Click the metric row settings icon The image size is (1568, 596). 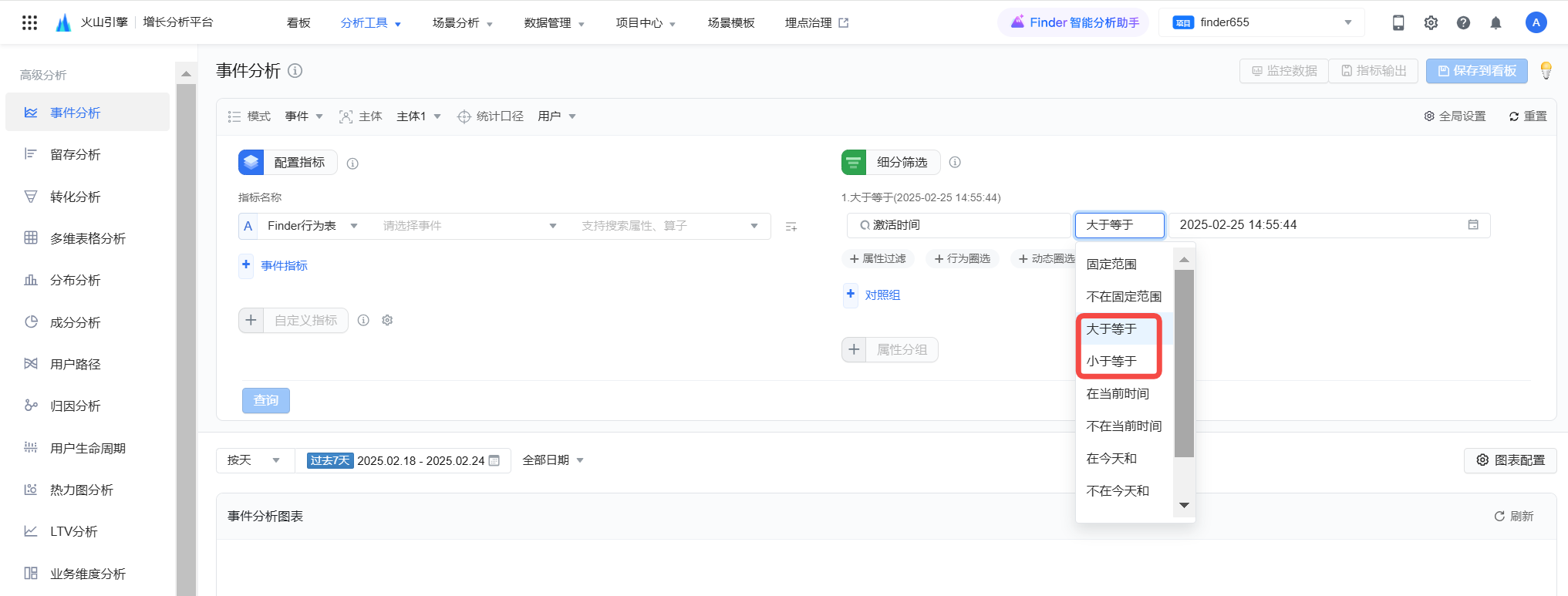tap(791, 227)
